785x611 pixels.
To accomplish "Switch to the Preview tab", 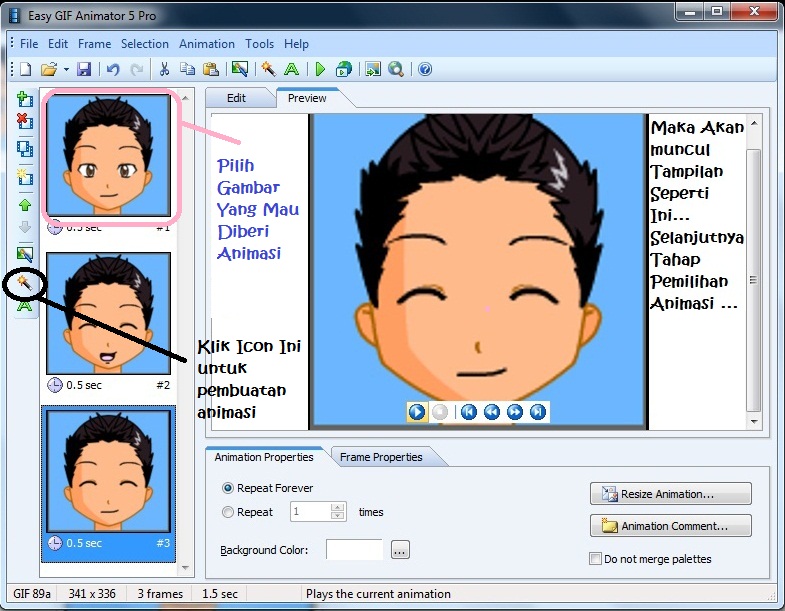I will pyautogui.click(x=307, y=98).
